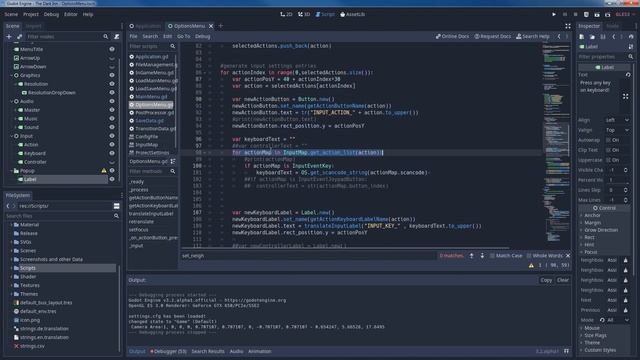Increment the Lines Skipped stepper
The height and width of the screenshot is (360, 640).
tap(625, 189)
